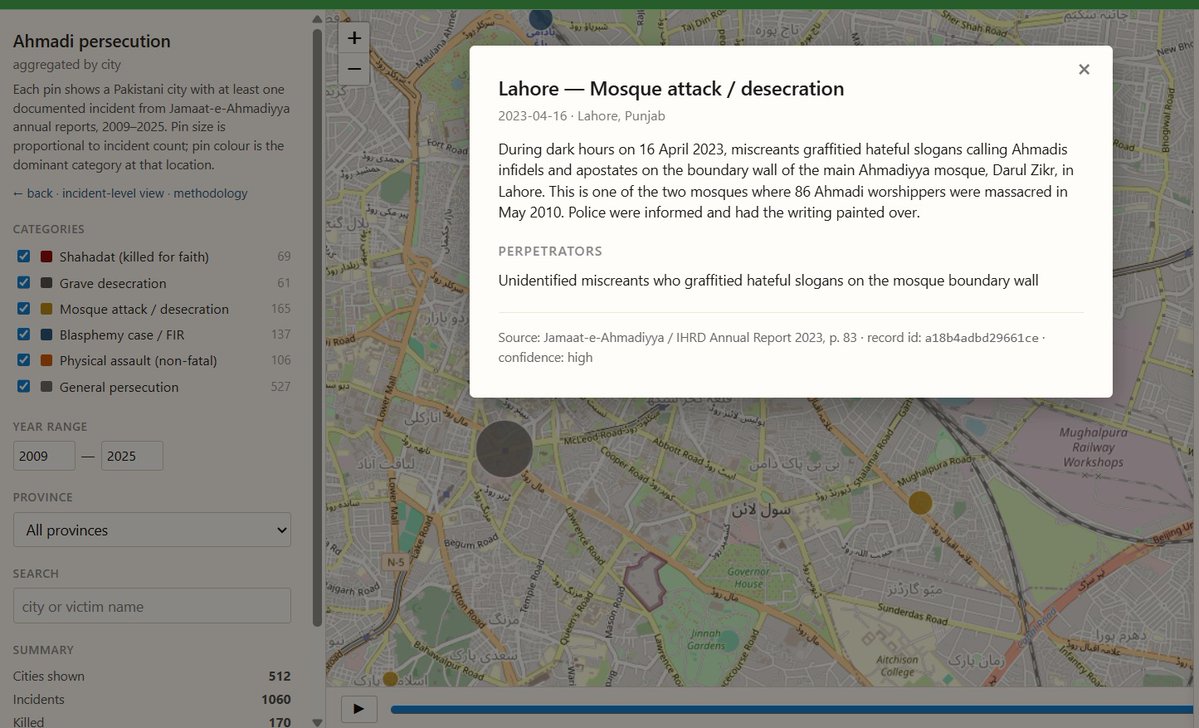Screen dimensions: 1199x728
Task: Focus the city or victim name search box
Action: pos(152,606)
